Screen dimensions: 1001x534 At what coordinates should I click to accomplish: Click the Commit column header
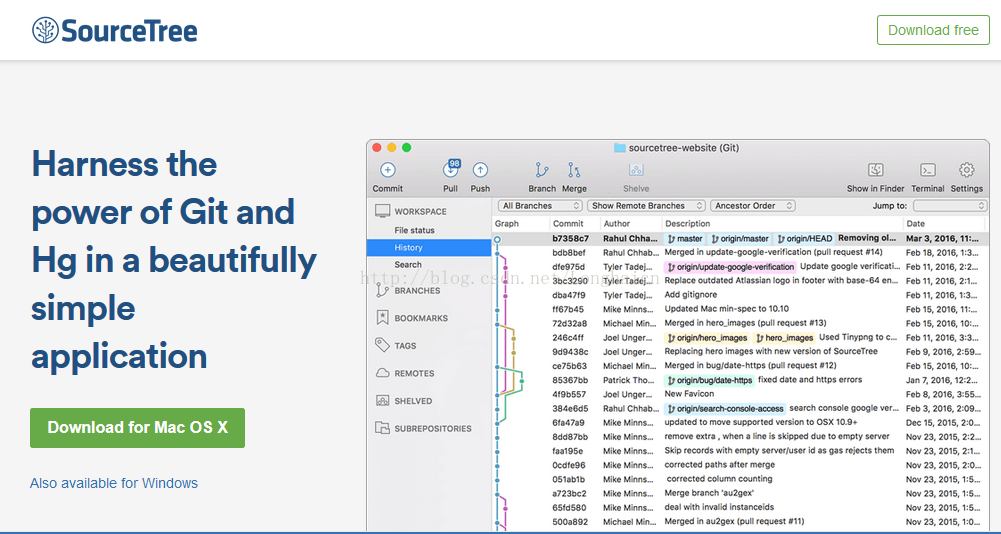[x=568, y=224]
